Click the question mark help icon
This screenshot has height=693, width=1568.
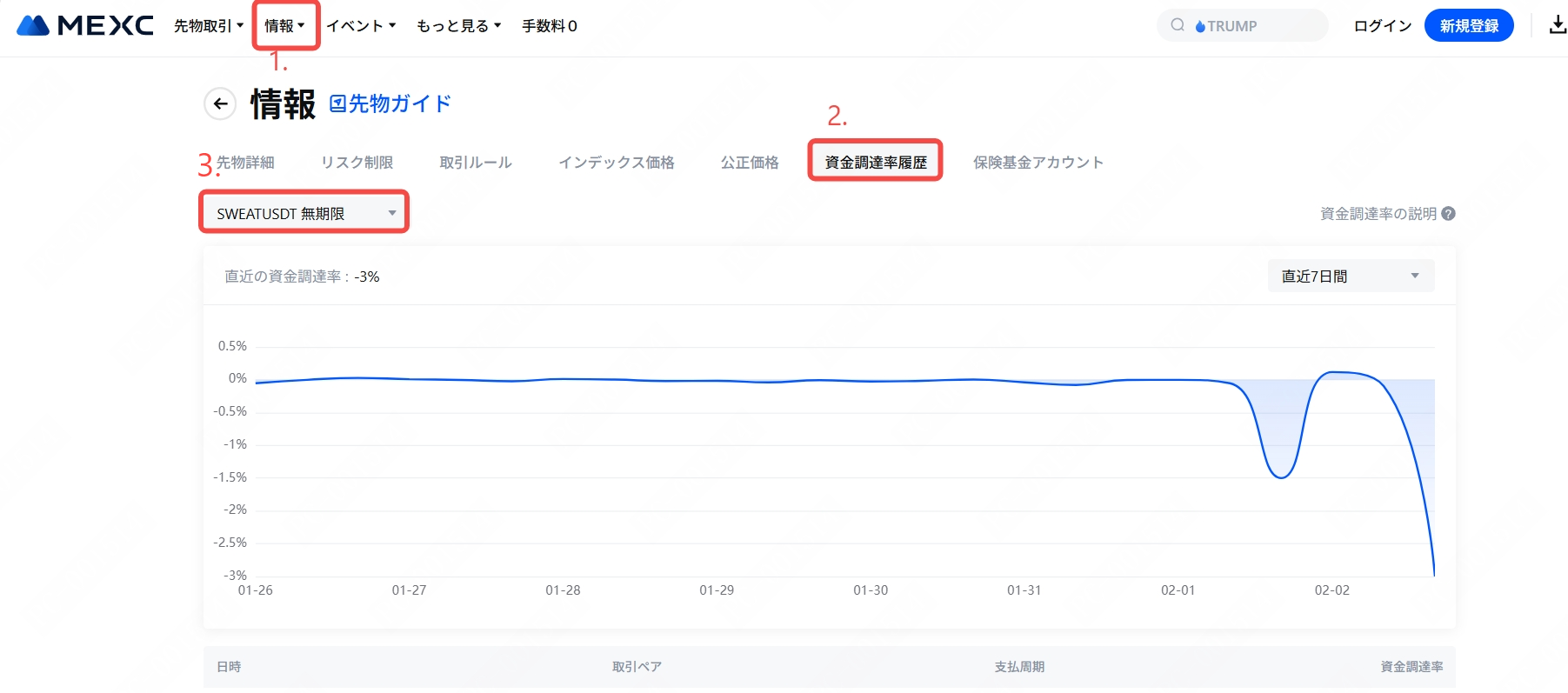(x=1448, y=214)
